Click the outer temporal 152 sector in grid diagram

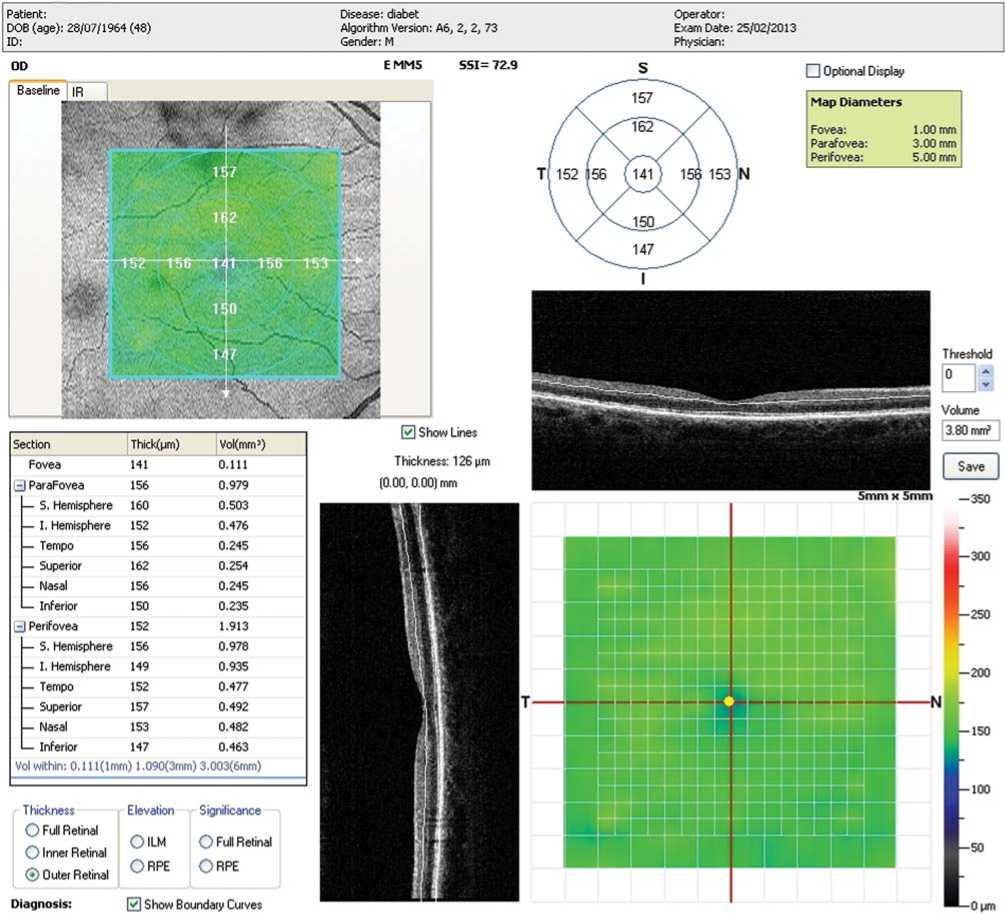[567, 174]
